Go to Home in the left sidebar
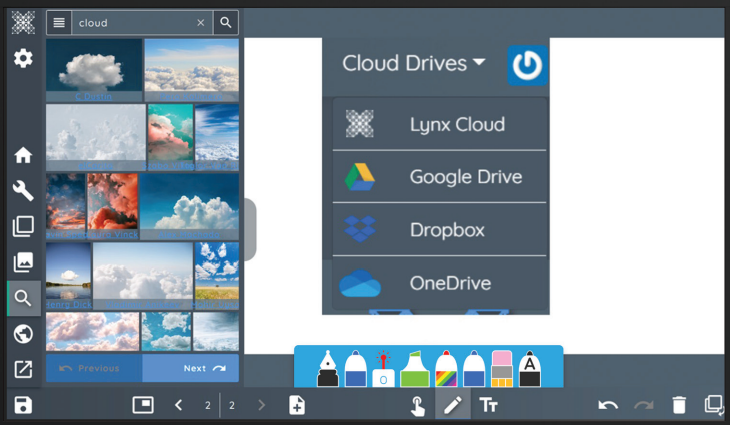The width and height of the screenshot is (730, 425). click(23, 155)
